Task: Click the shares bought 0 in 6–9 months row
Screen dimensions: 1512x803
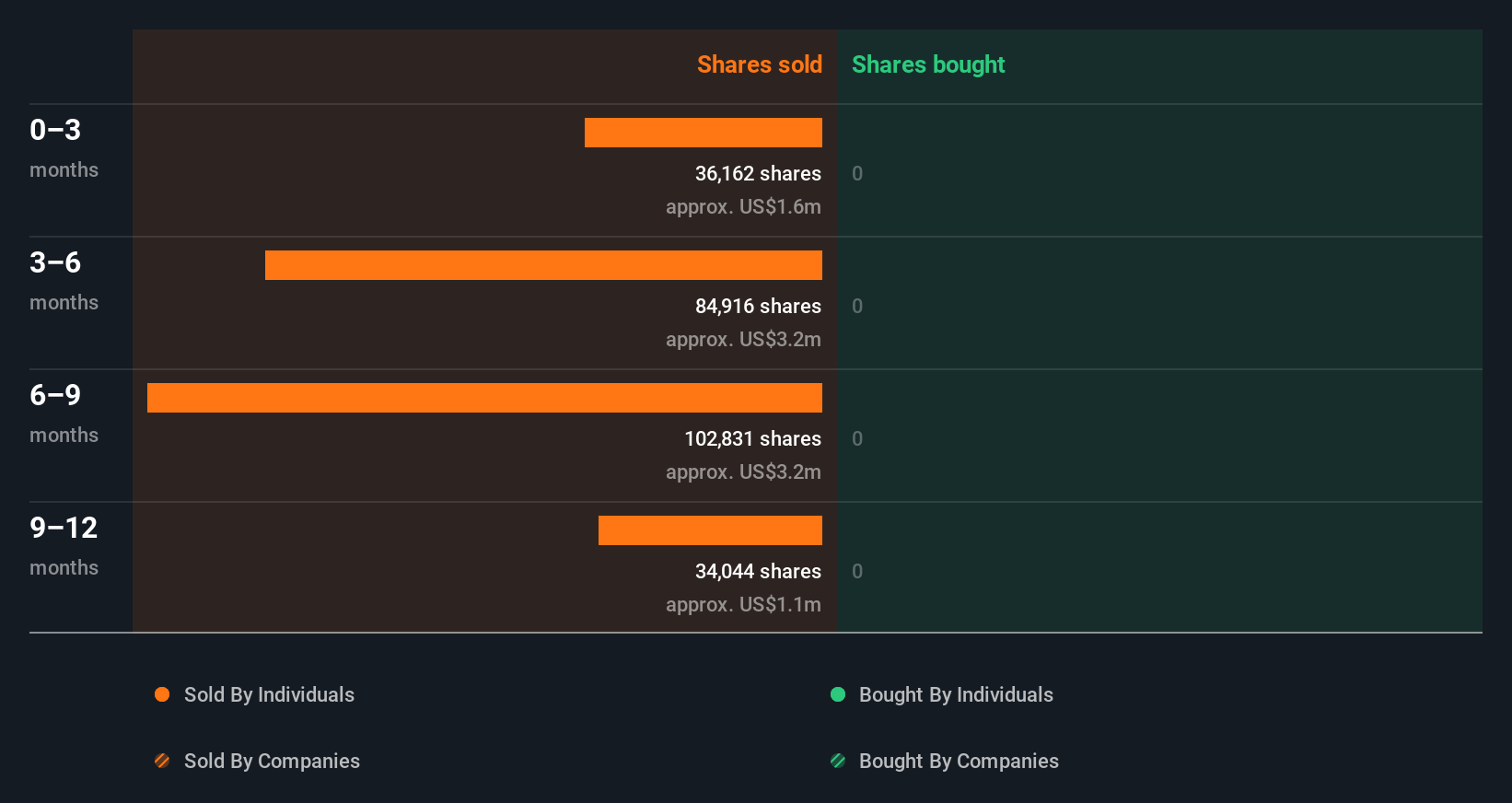Action: (x=857, y=439)
